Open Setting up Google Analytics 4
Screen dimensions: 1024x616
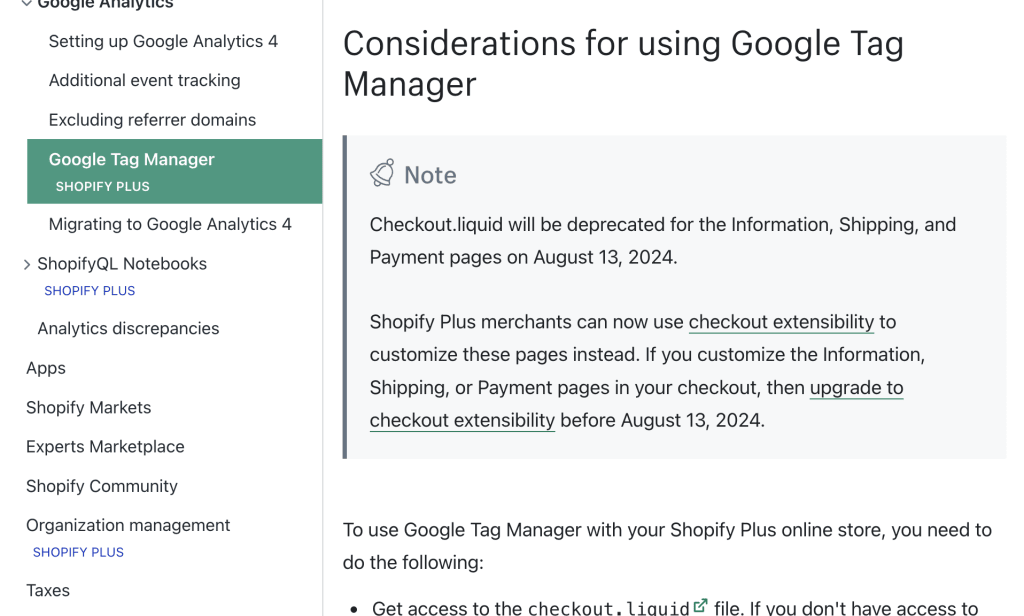tap(163, 41)
